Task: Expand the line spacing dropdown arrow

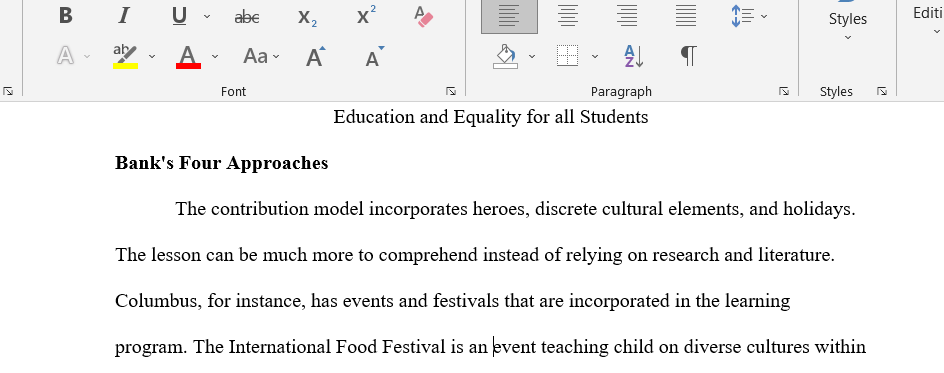Action: pos(764,16)
